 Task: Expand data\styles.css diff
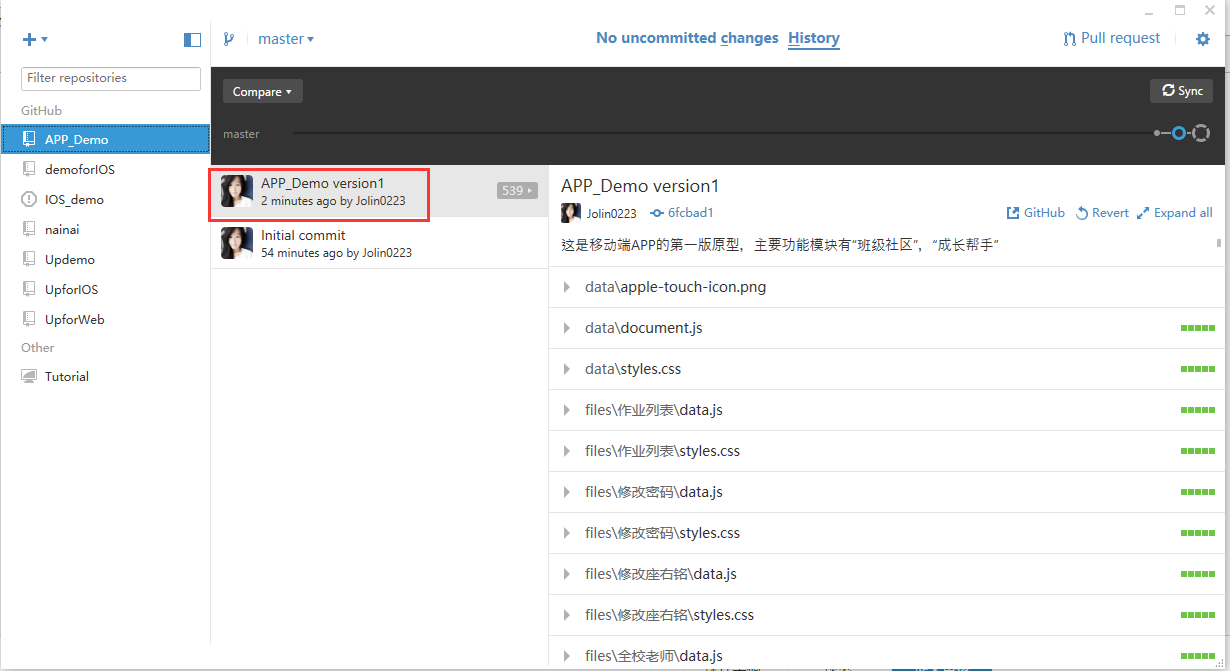[567, 369]
